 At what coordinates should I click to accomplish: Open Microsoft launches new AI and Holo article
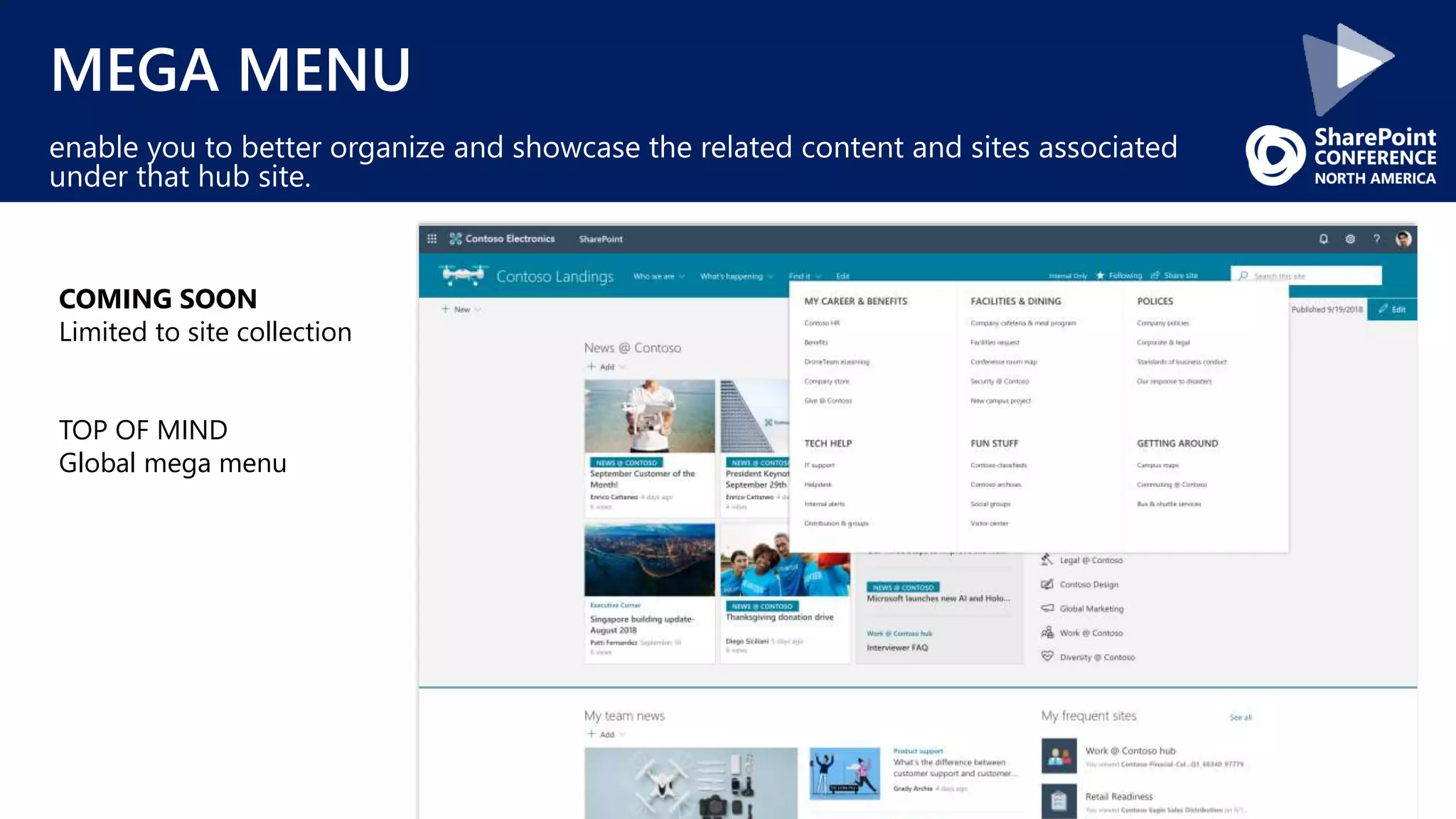(x=938, y=599)
